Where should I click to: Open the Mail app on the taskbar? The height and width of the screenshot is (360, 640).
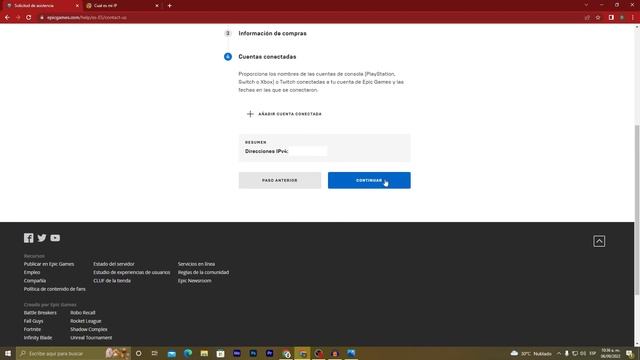(171, 353)
